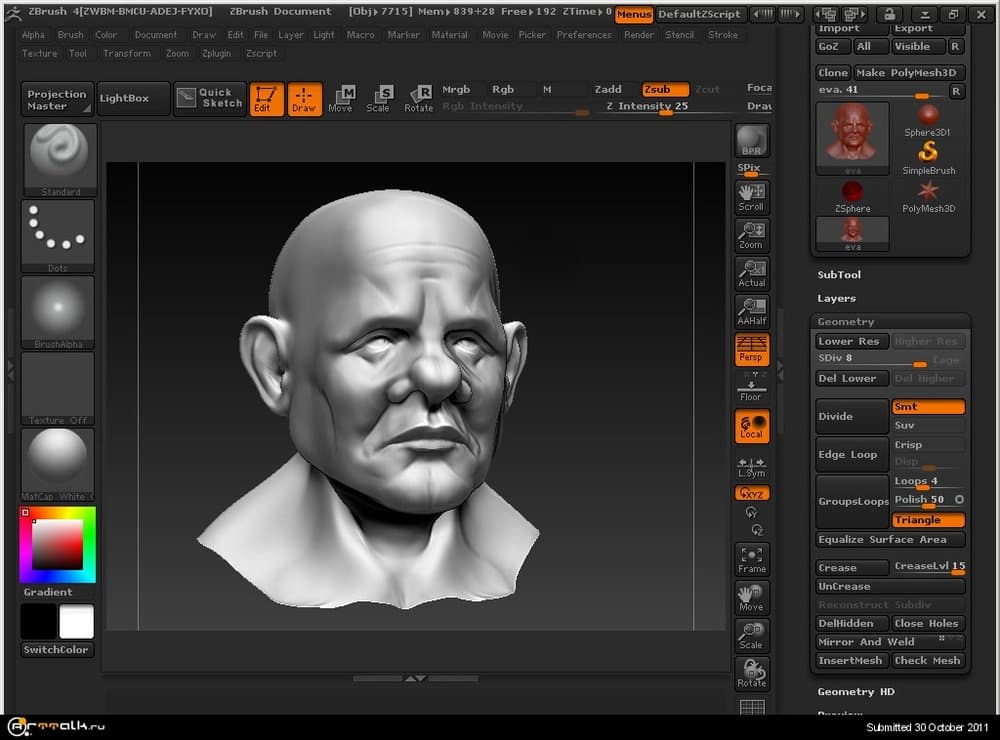The height and width of the screenshot is (740, 1000).
Task: Disable the Zsub sculpt mode
Action: click(665, 90)
